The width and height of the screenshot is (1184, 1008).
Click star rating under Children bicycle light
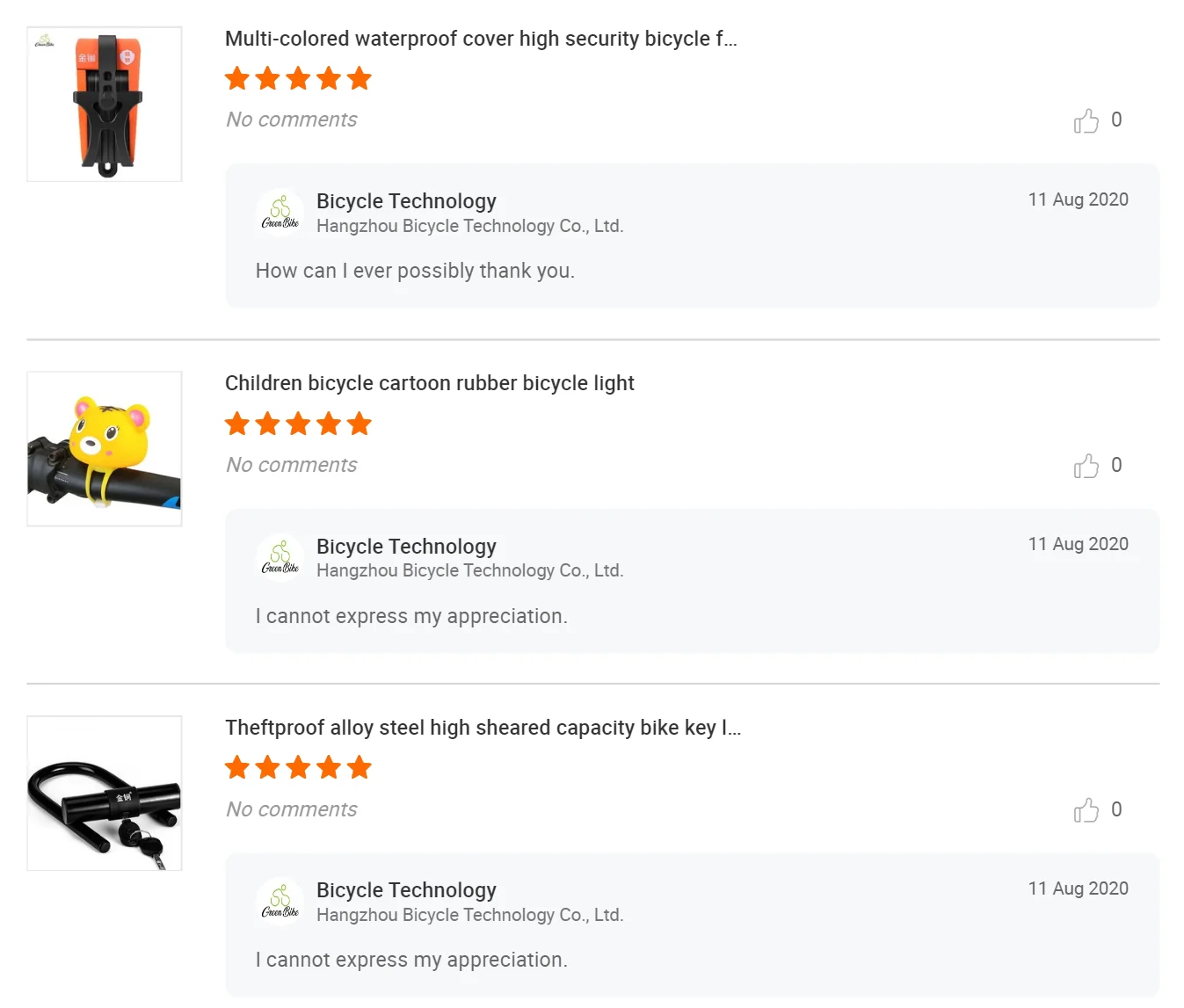point(298,424)
